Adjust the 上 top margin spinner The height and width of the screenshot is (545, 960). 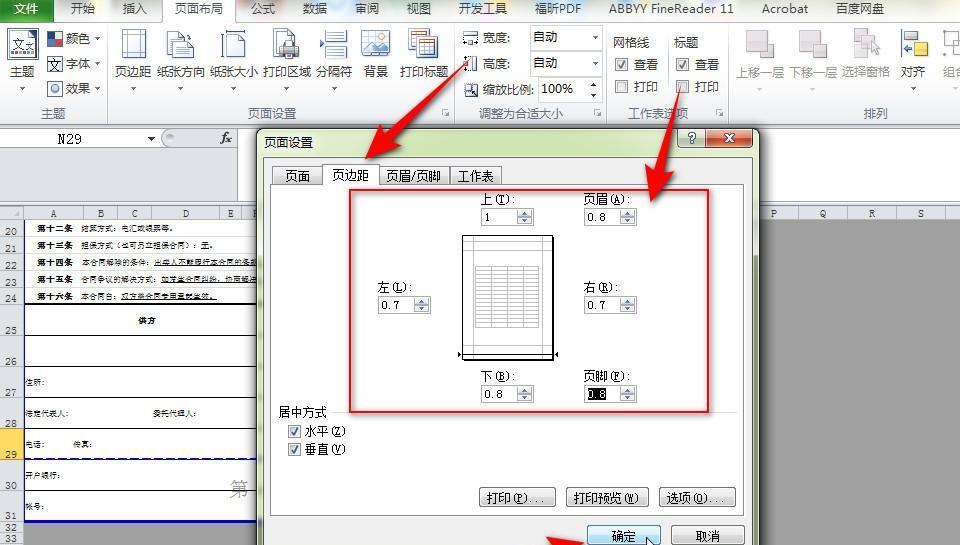(525, 217)
